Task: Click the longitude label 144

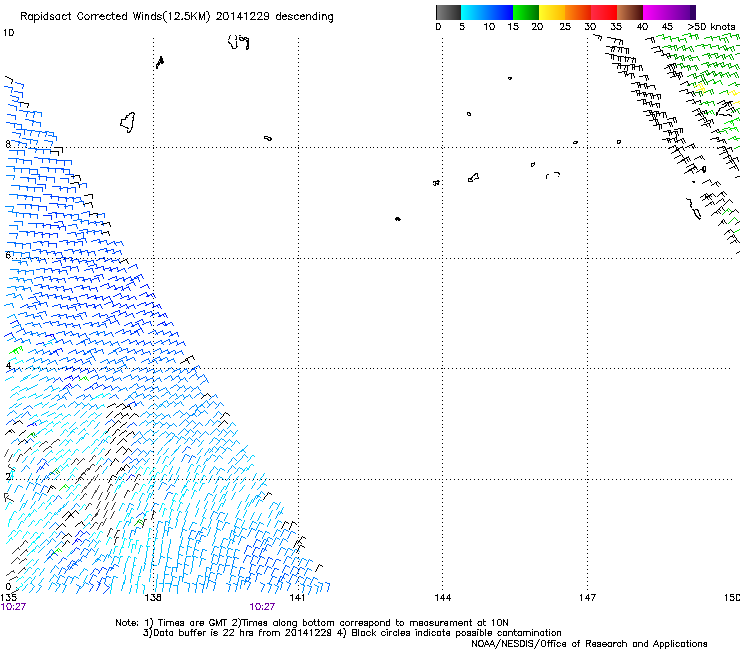Action: pyautogui.click(x=443, y=598)
